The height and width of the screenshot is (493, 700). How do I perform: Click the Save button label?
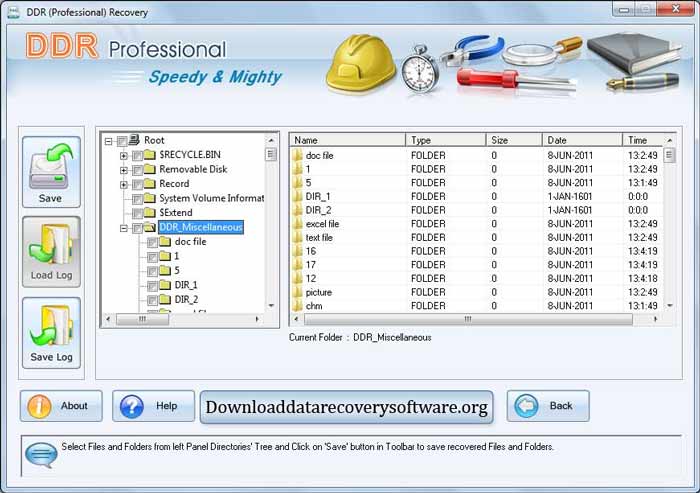[50, 198]
